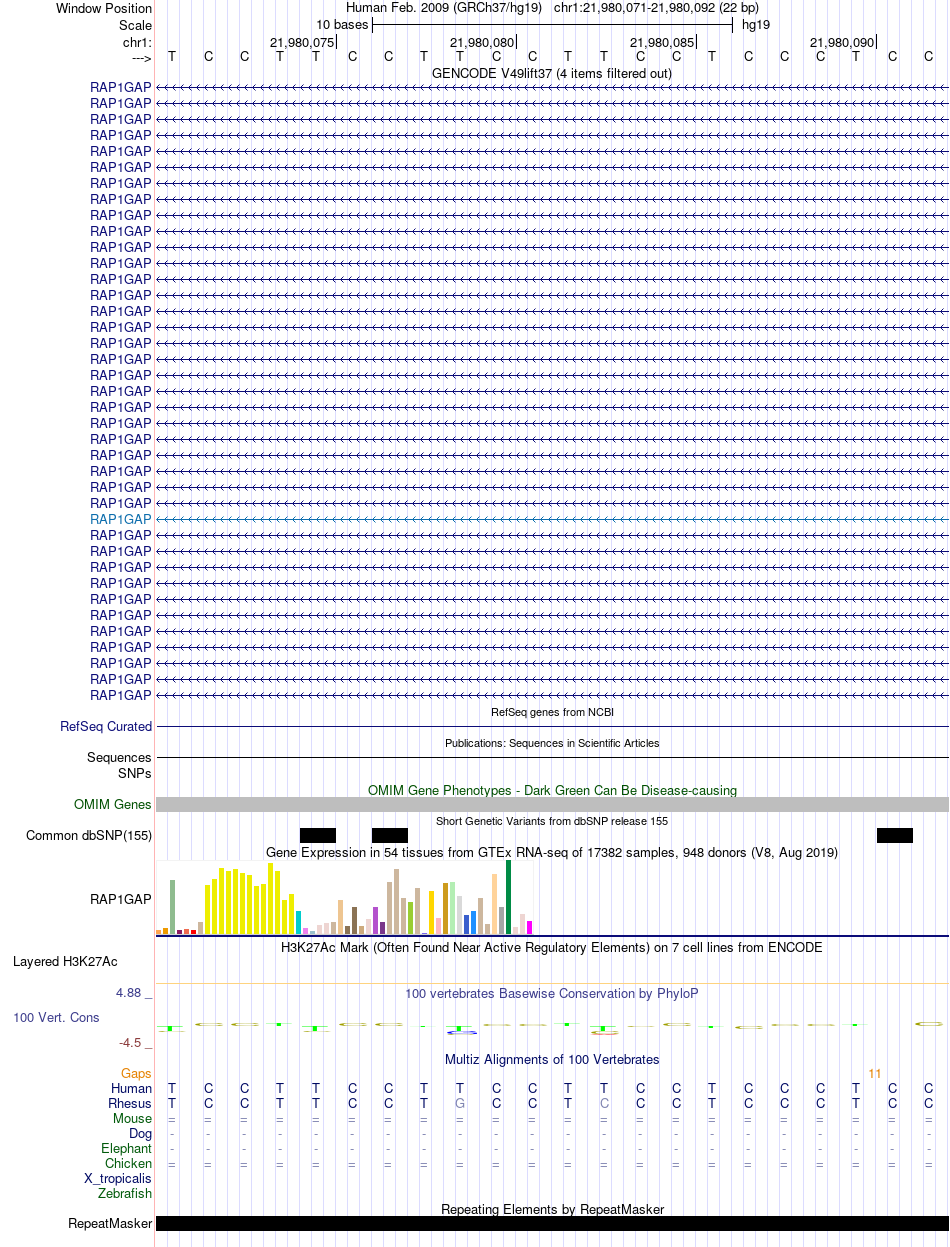Click the tallest dark green GTEx expression bar
This screenshot has width=950, height=1247.
tap(508, 897)
